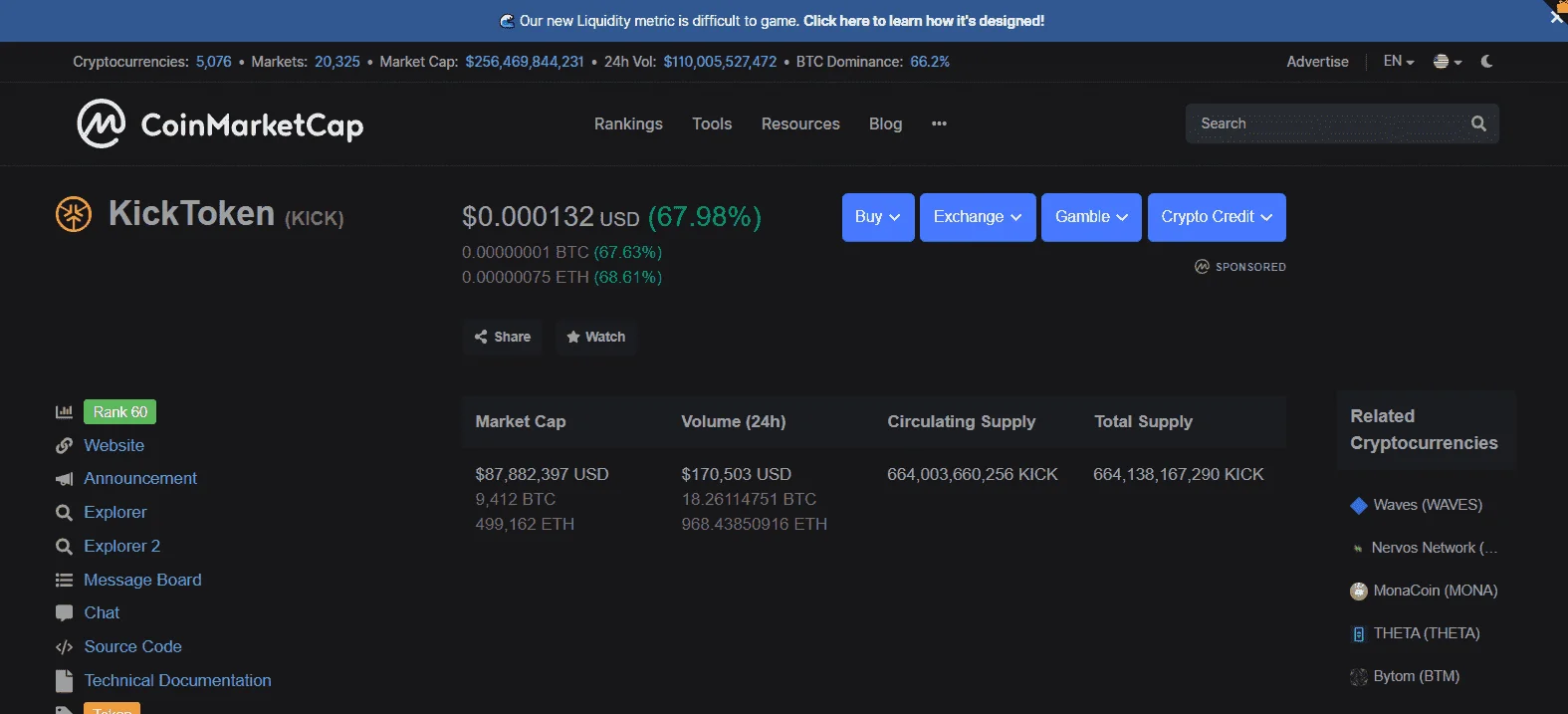This screenshot has height=714, width=1568.
Task: Open Bytom (BTM) related cryptocurrency
Action: click(1417, 677)
